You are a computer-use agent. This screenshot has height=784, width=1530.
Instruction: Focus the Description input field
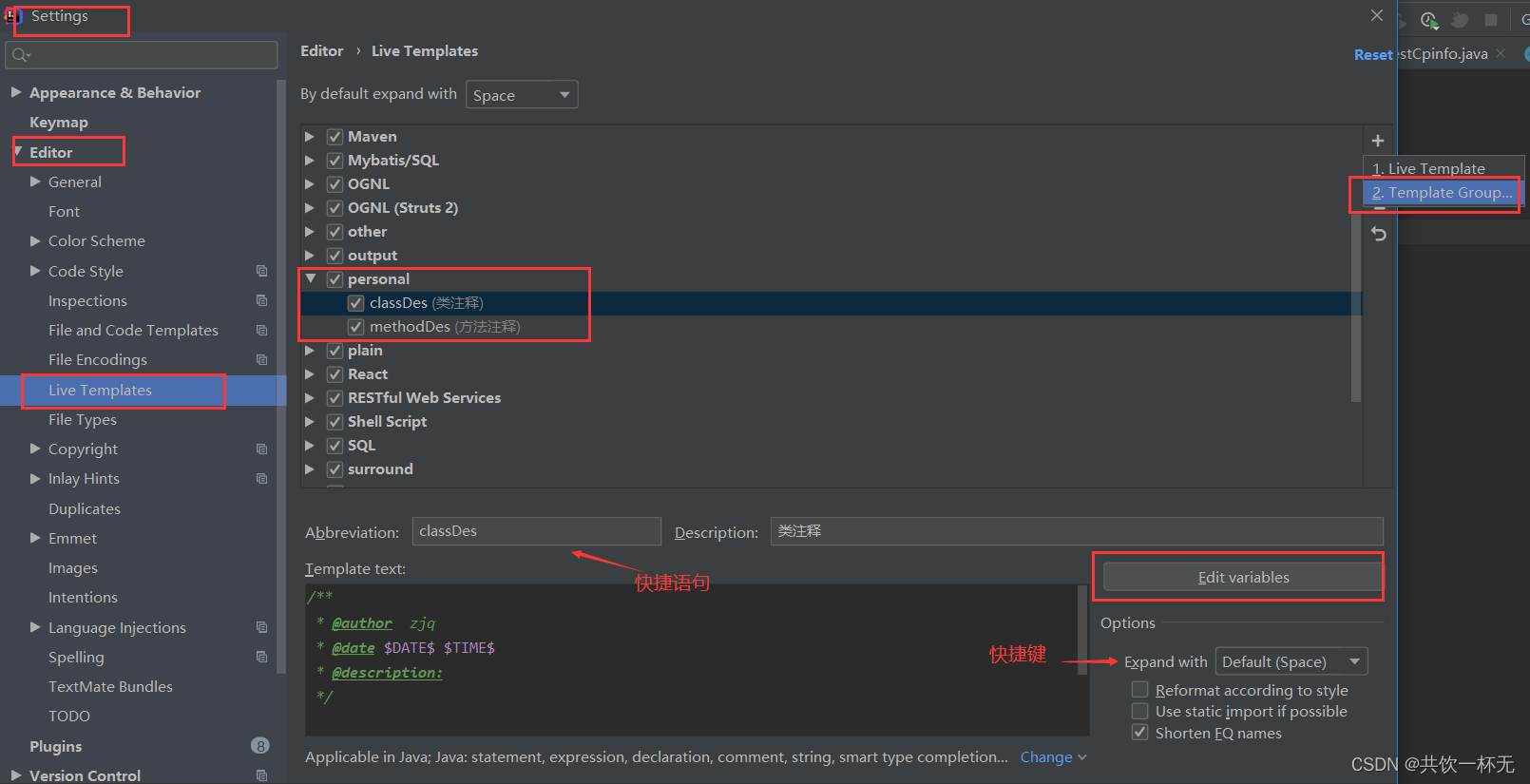pyautogui.click(x=1077, y=531)
